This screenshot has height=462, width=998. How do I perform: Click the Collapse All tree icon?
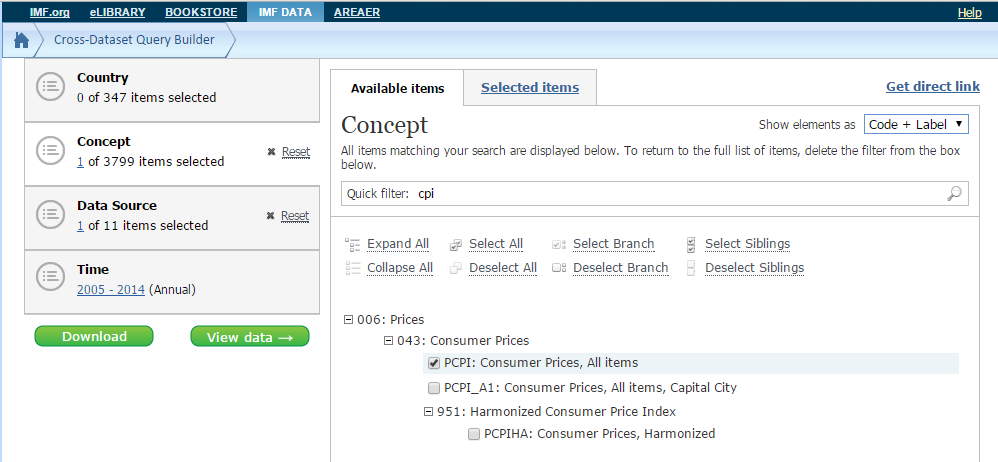pos(352,268)
